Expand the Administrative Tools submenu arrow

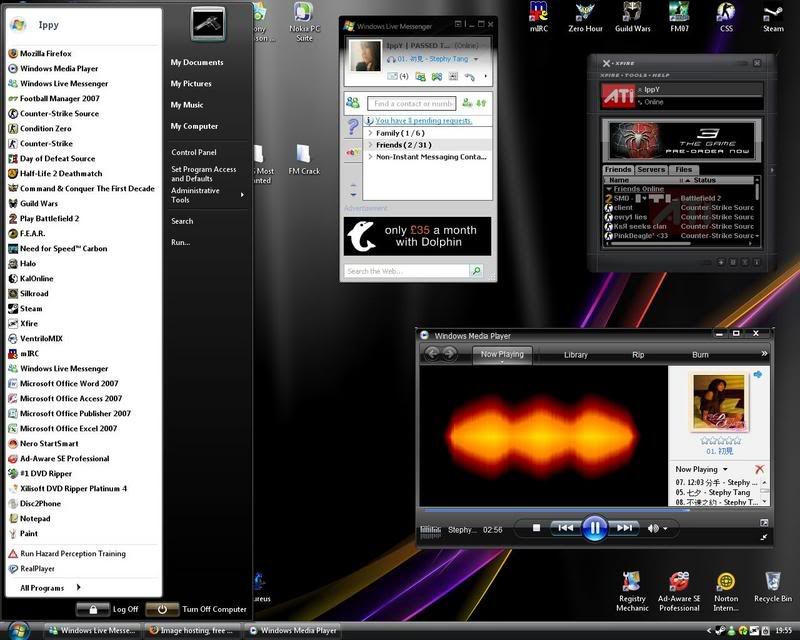point(242,195)
